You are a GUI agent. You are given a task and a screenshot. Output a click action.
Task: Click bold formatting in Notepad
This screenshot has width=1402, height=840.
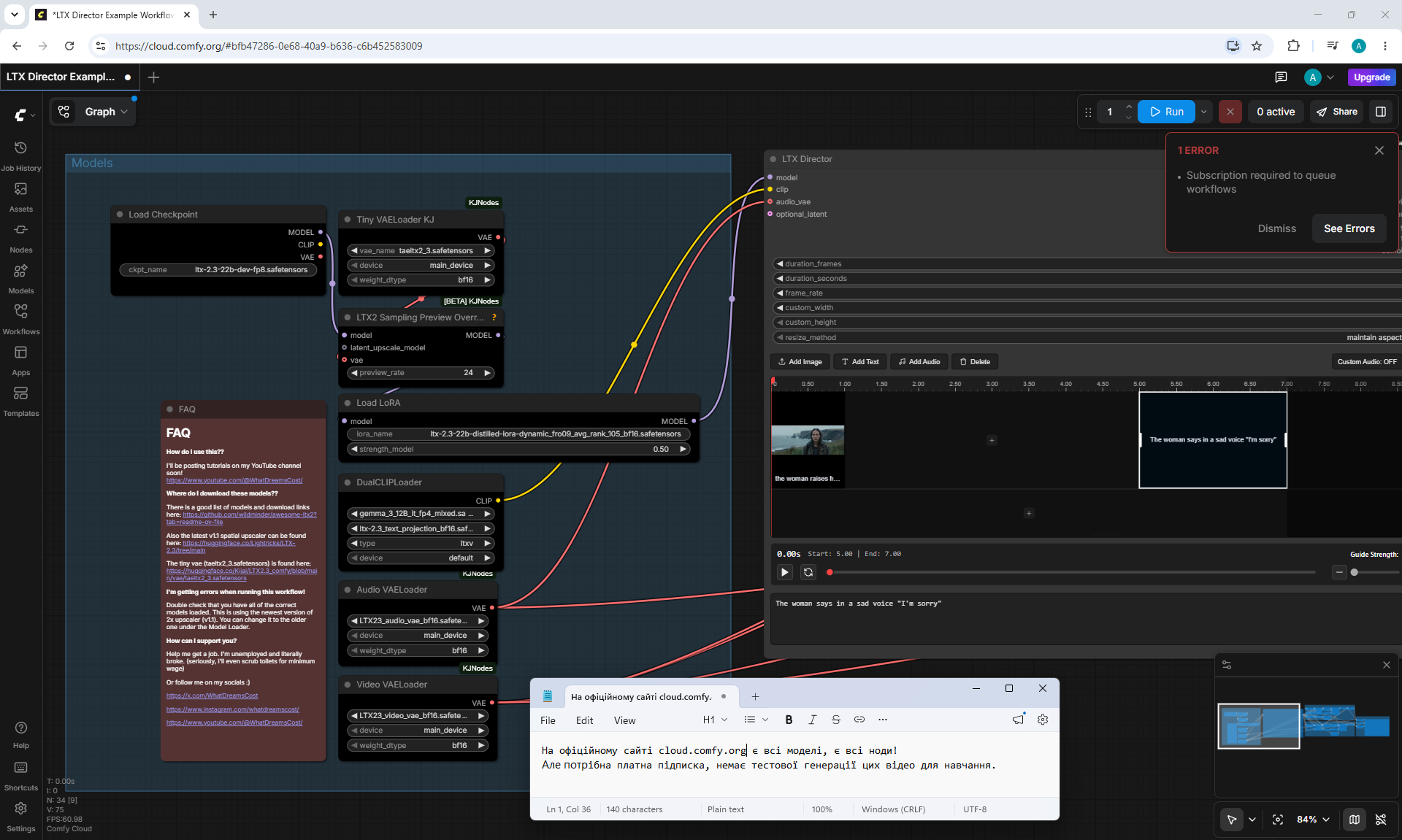click(x=789, y=720)
